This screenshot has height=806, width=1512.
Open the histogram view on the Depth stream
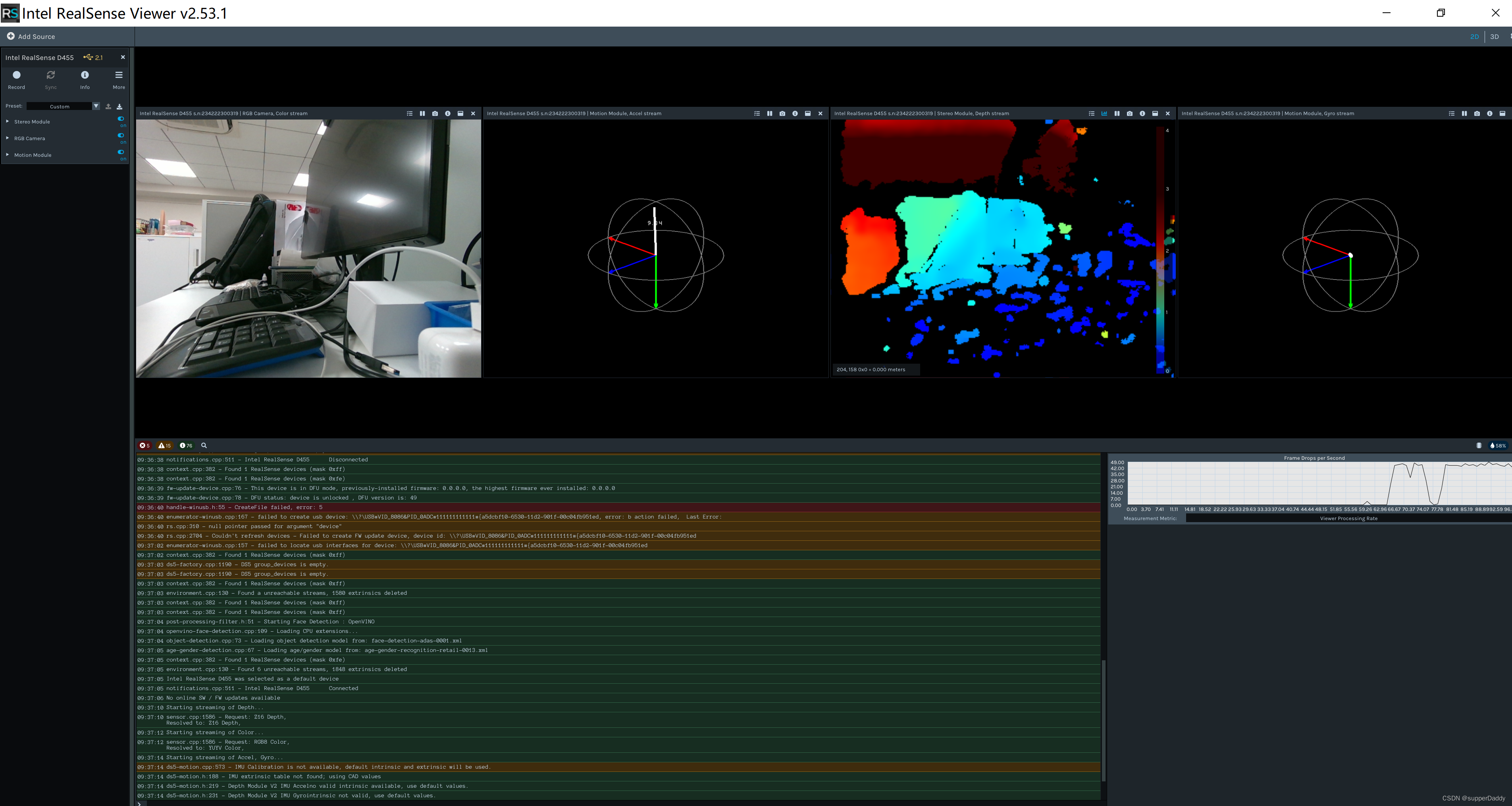[x=1104, y=113]
